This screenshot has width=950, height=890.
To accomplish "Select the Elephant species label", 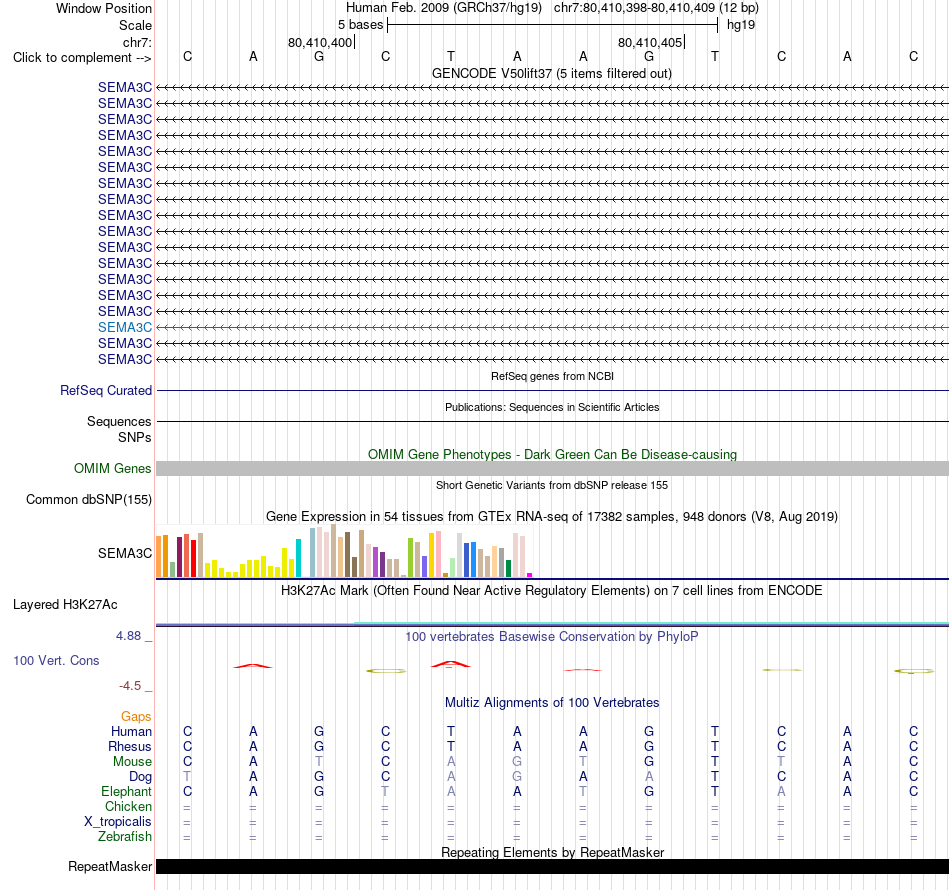I will [x=126, y=791].
